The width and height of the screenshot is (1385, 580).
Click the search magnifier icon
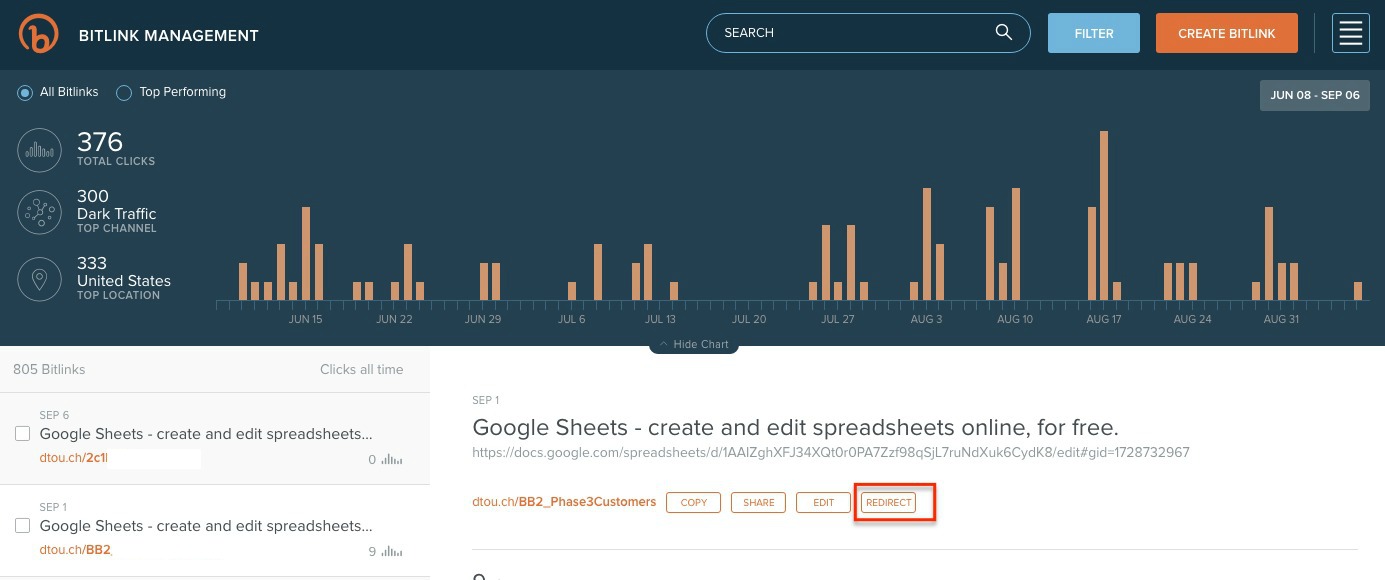click(x=1004, y=32)
